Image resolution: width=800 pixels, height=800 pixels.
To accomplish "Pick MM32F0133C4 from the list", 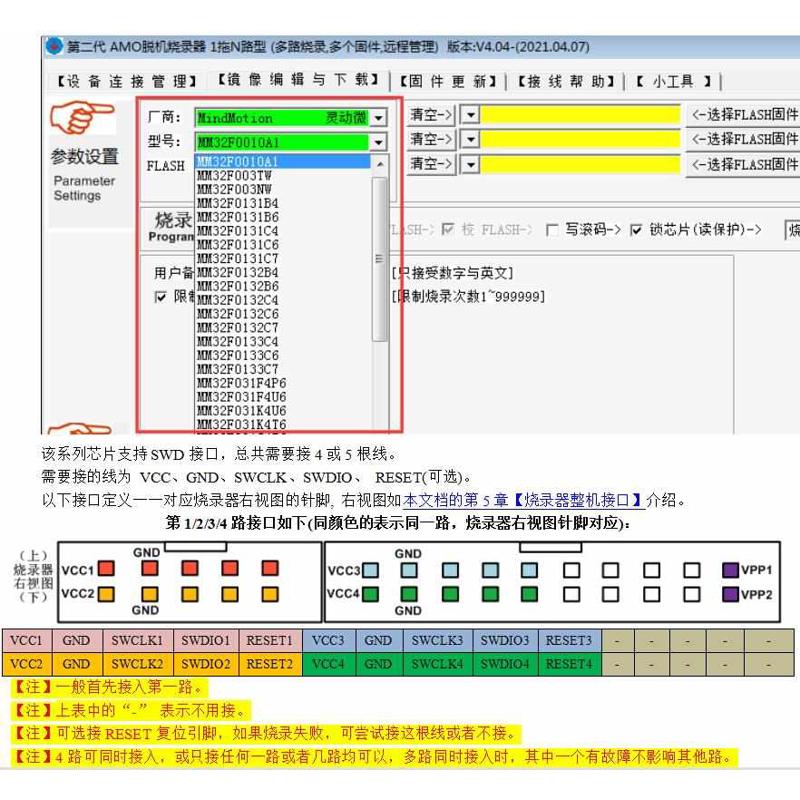I will tap(283, 341).
